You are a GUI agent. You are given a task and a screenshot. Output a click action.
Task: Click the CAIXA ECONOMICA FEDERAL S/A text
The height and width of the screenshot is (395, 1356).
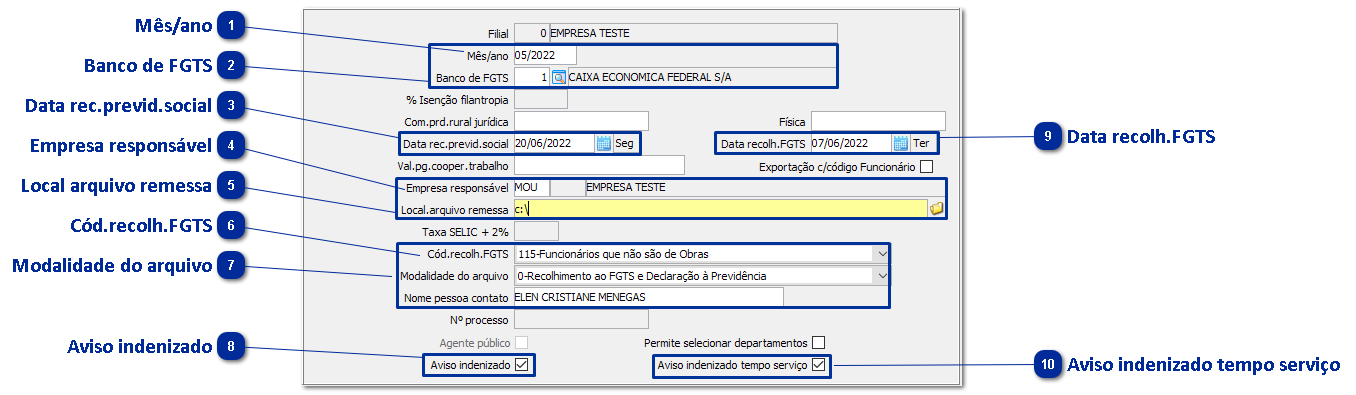pyautogui.click(x=650, y=77)
